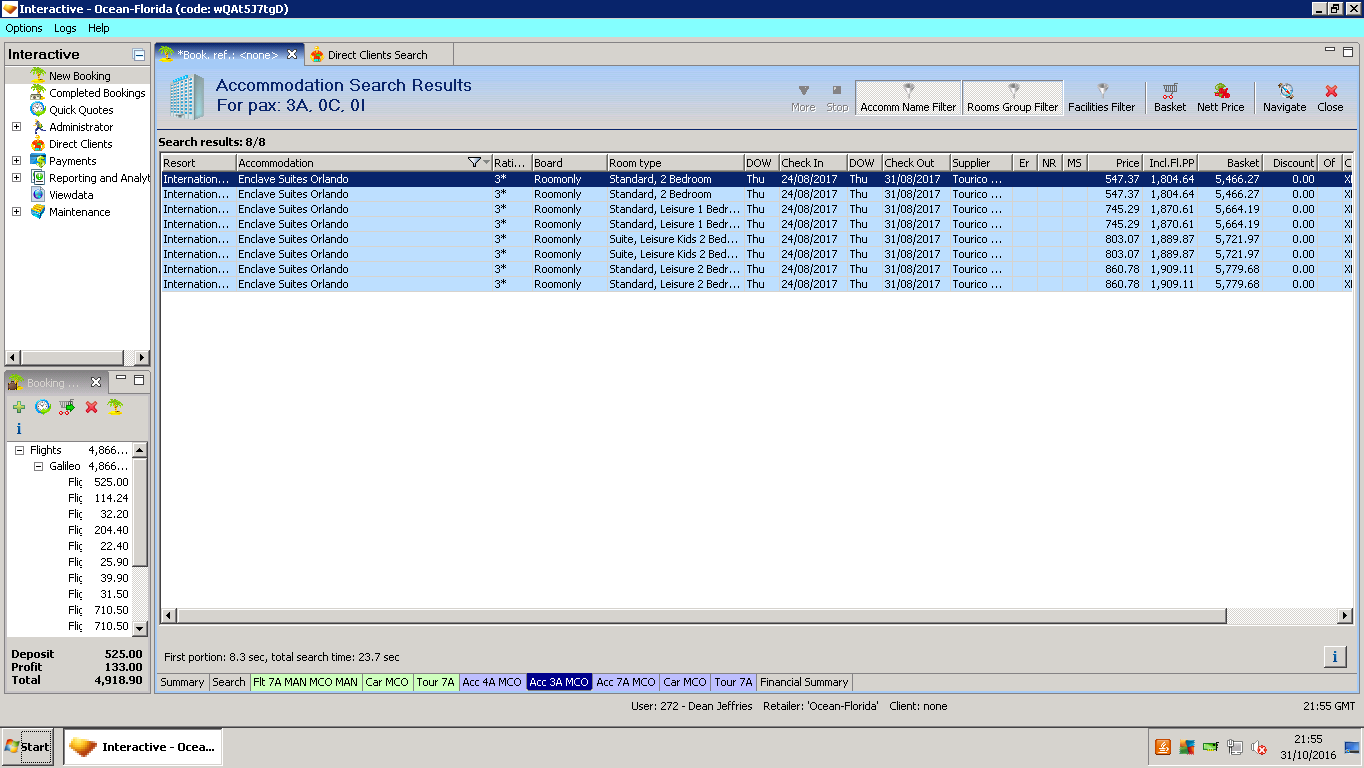Expand the Payments node
The height and width of the screenshot is (768, 1364).
pos(16,161)
